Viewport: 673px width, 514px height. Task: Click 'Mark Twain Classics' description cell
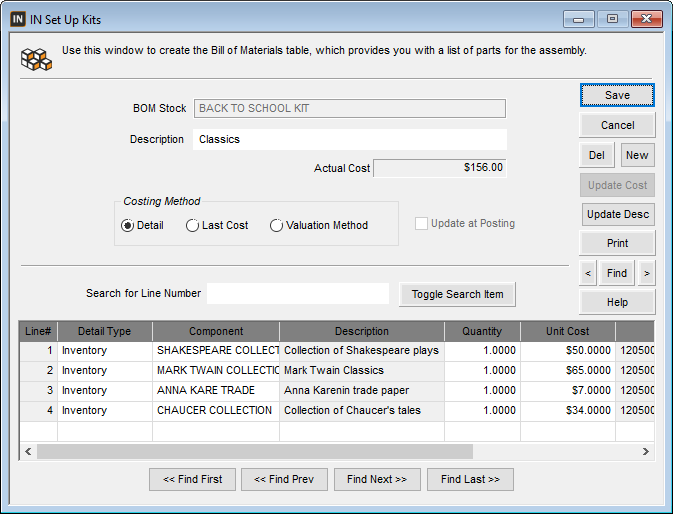point(362,370)
